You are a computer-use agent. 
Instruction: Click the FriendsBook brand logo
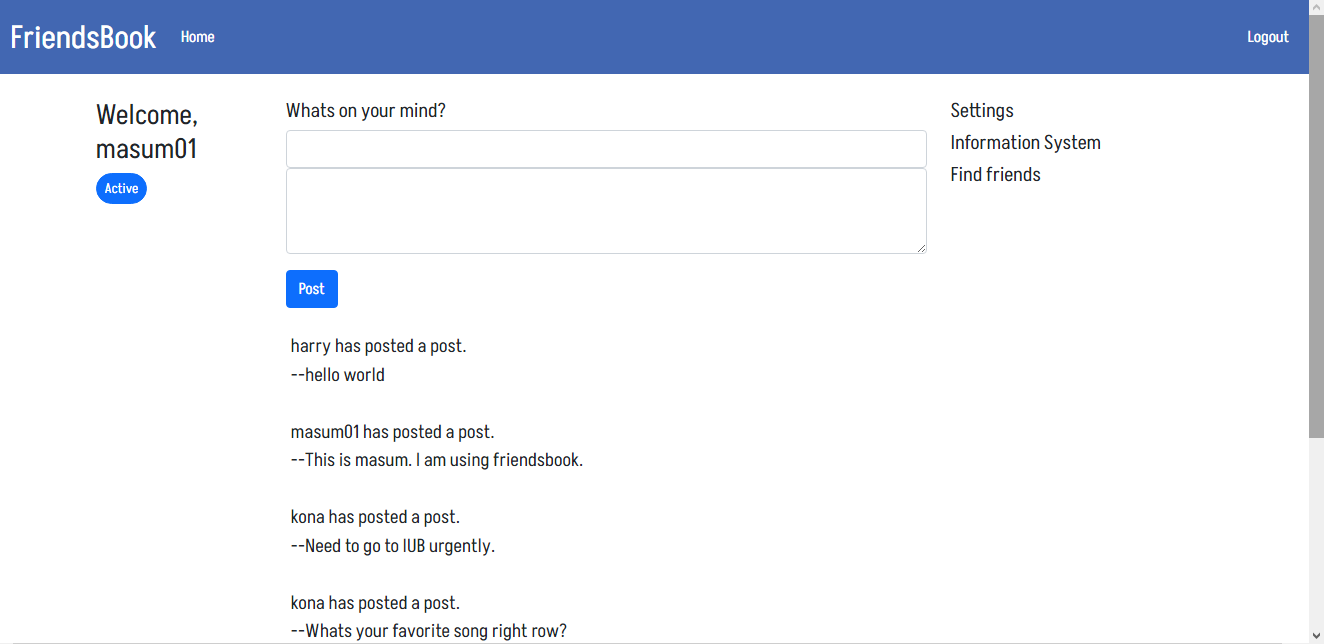point(83,37)
